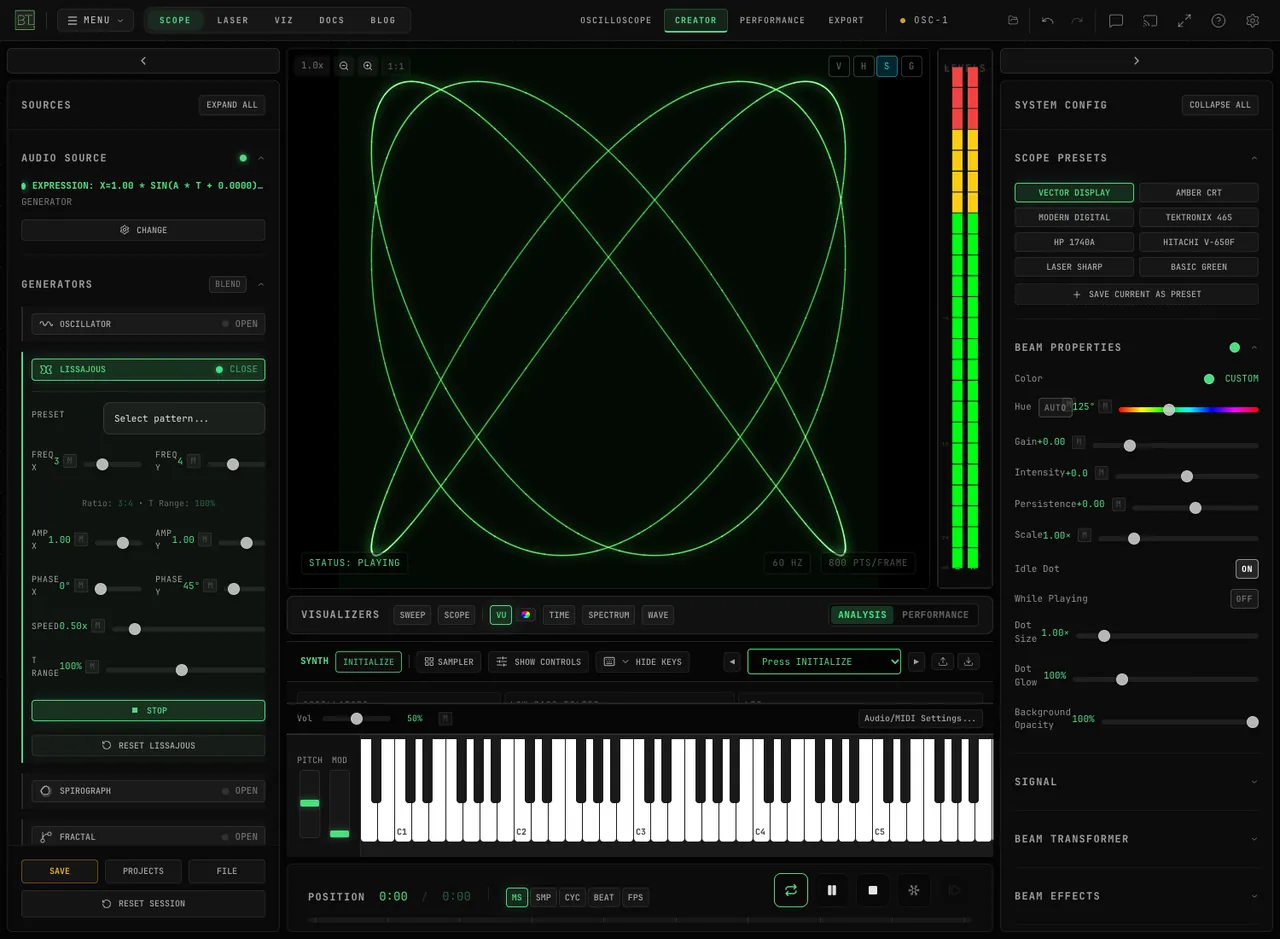The width and height of the screenshot is (1280, 939).
Task: Toggle the V display mode button
Action: click(839, 67)
